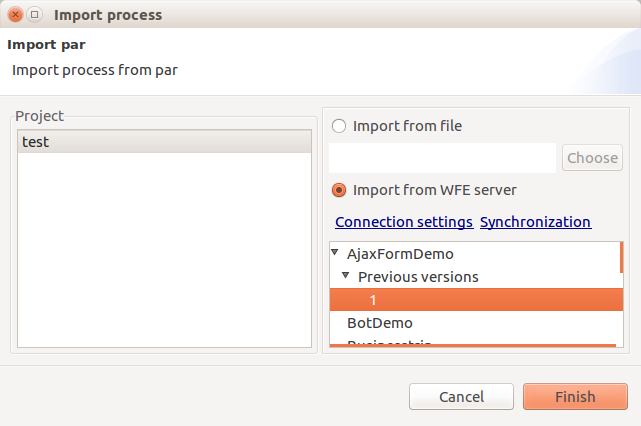
Task: Cancel the import dialog
Action: coord(461,397)
